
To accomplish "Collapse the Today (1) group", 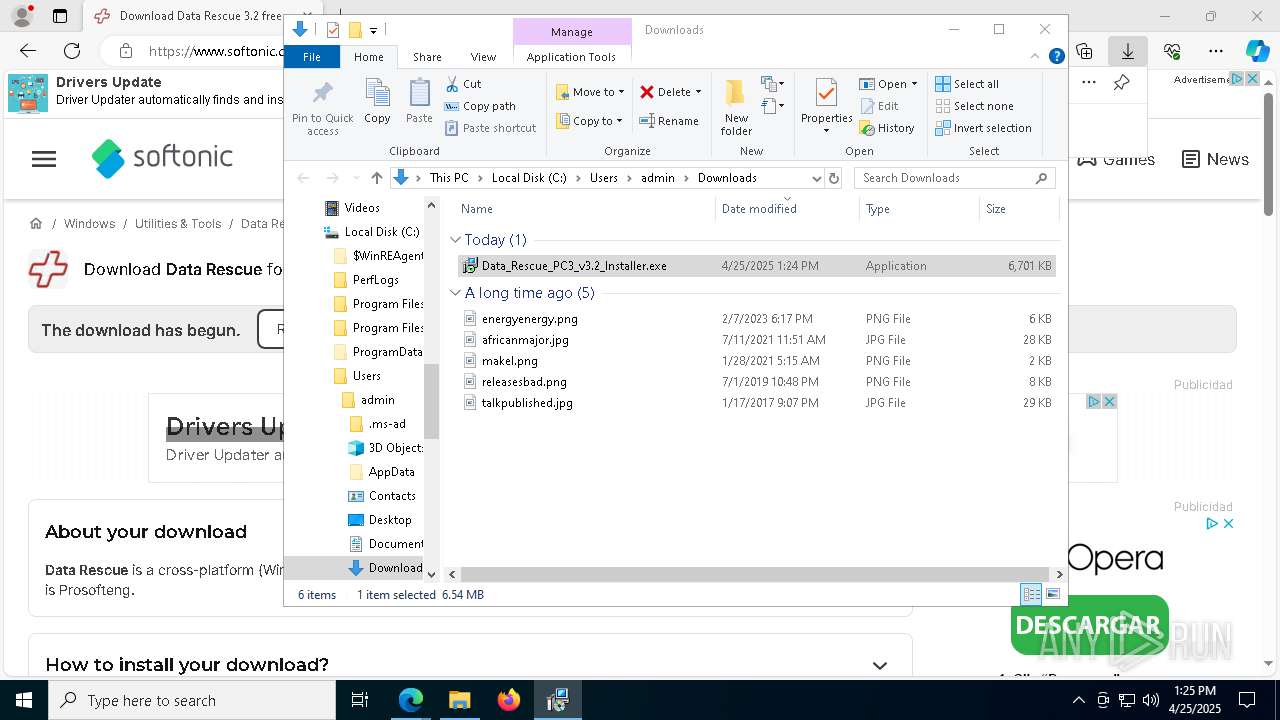I will pos(455,240).
